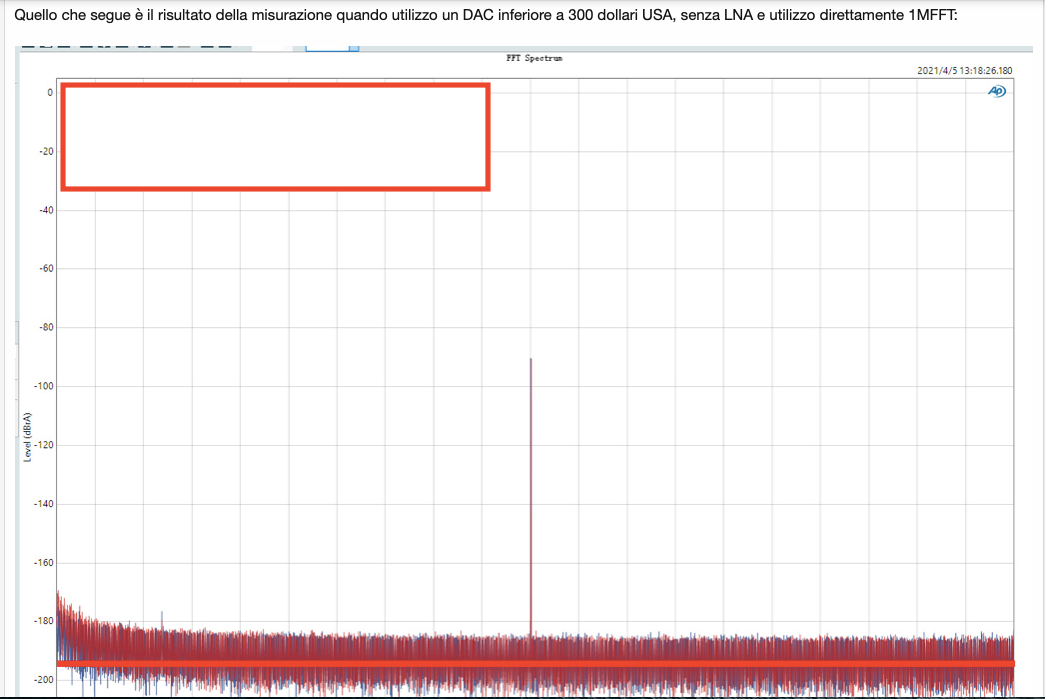This screenshot has height=699, width=1045.
Task: Click the Italian caption text mentioning 1MFFT
Action: 486,15
